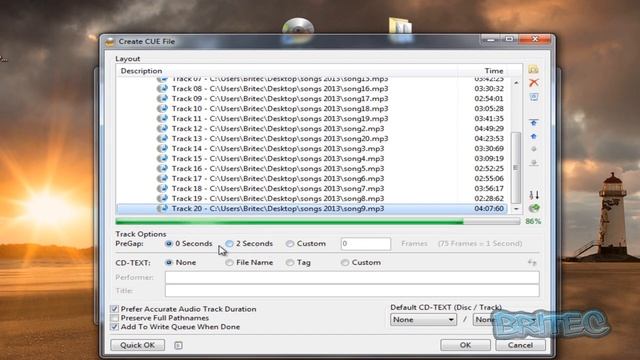Confirm with the OK button
Viewport: 640px width, 360px height.
465,345
